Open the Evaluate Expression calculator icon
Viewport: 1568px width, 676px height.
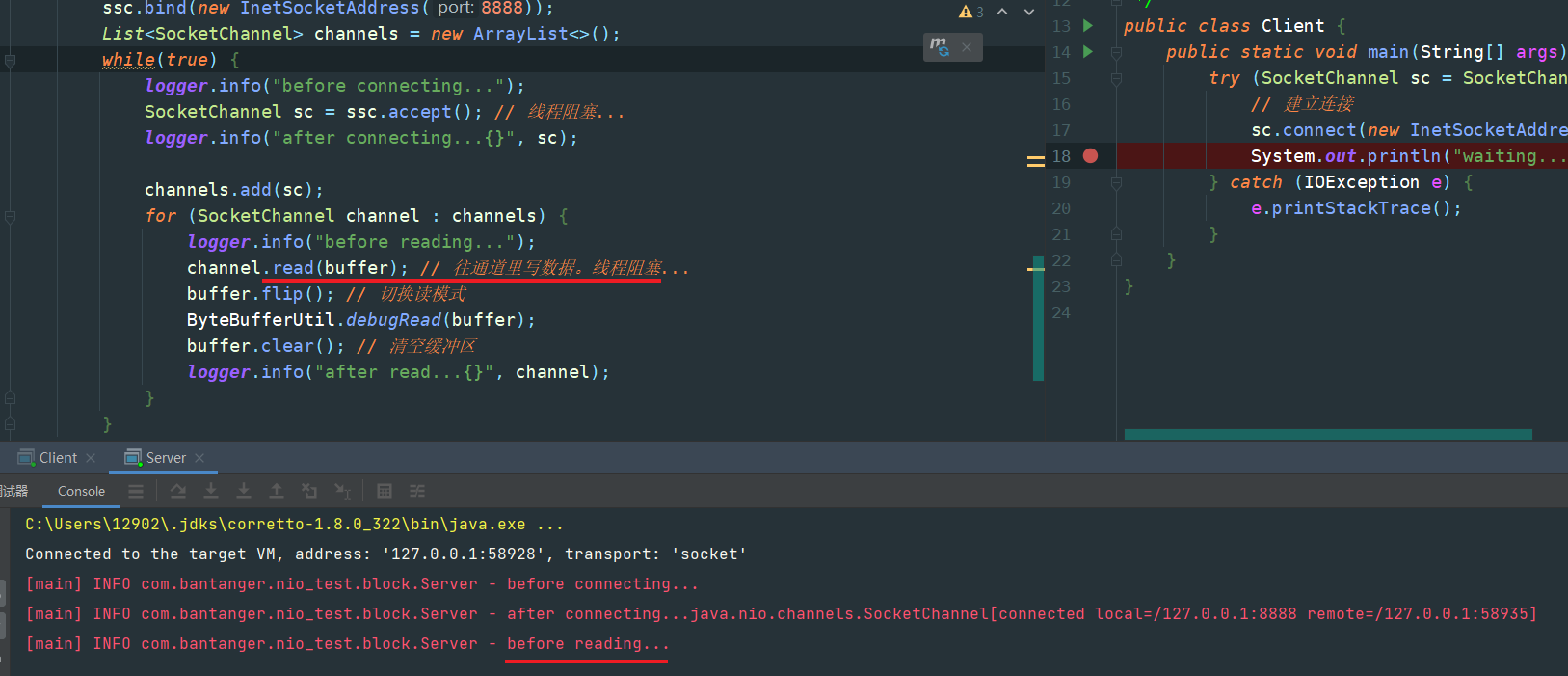[385, 491]
